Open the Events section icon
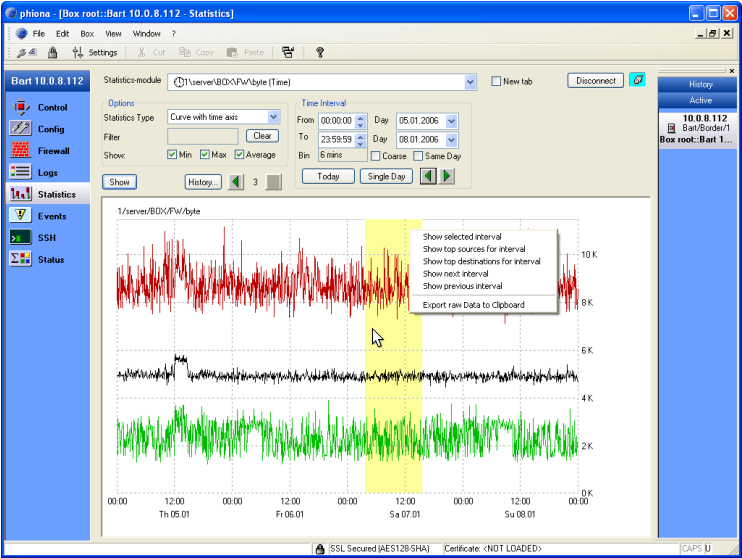This screenshot has width=742, height=558. 20,216
